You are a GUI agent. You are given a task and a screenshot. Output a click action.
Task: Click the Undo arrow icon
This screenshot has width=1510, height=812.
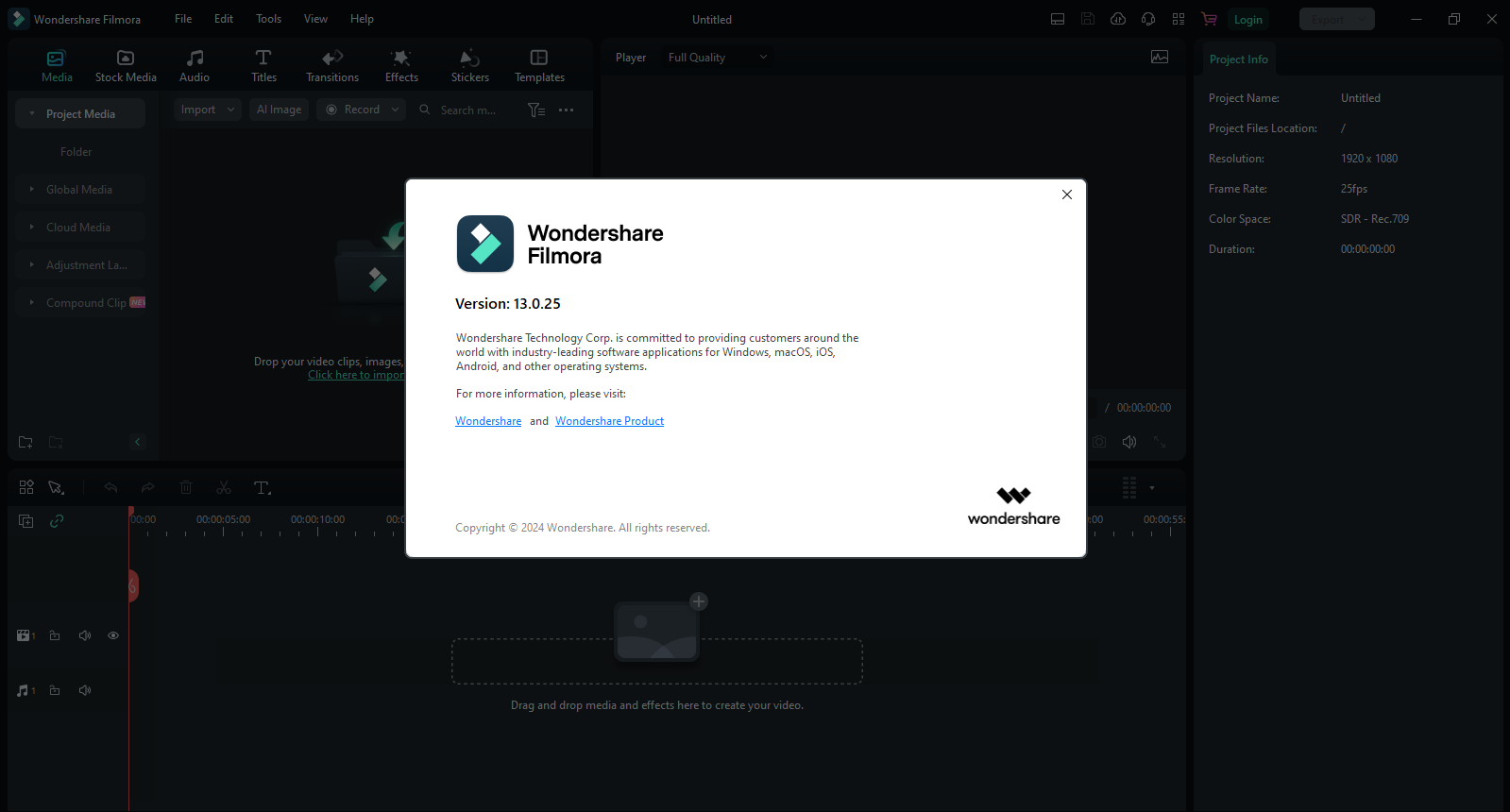click(110, 487)
